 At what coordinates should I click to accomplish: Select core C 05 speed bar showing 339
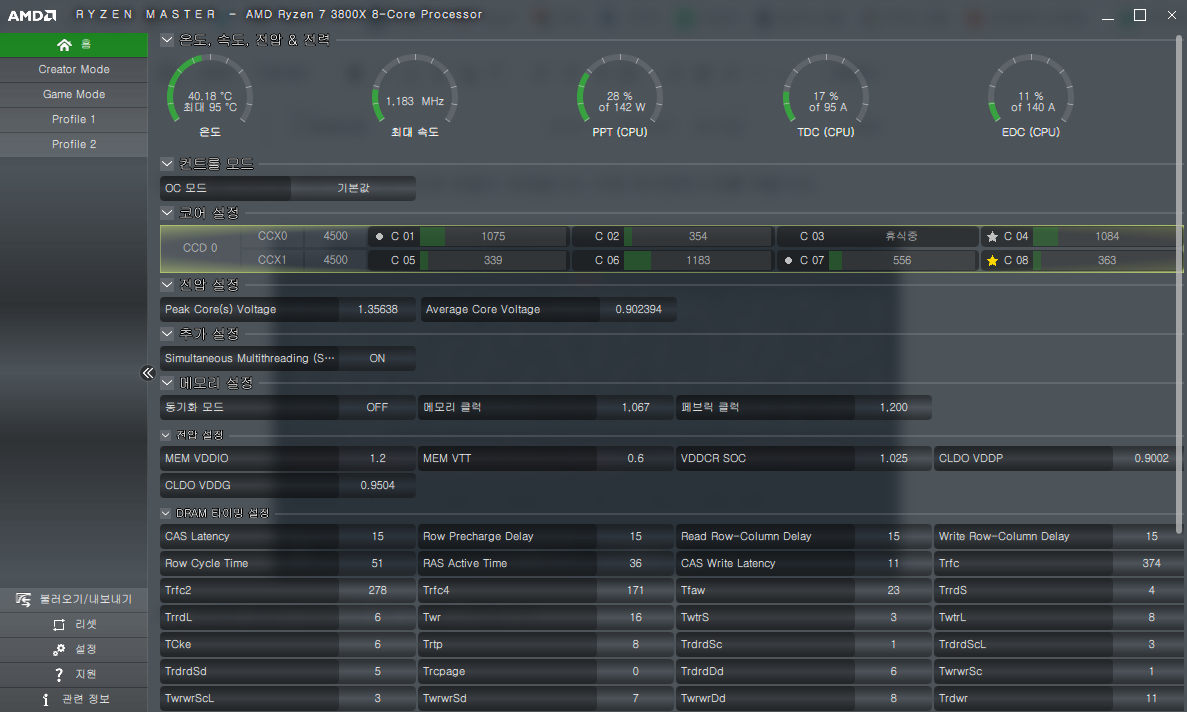click(x=493, y=260)
